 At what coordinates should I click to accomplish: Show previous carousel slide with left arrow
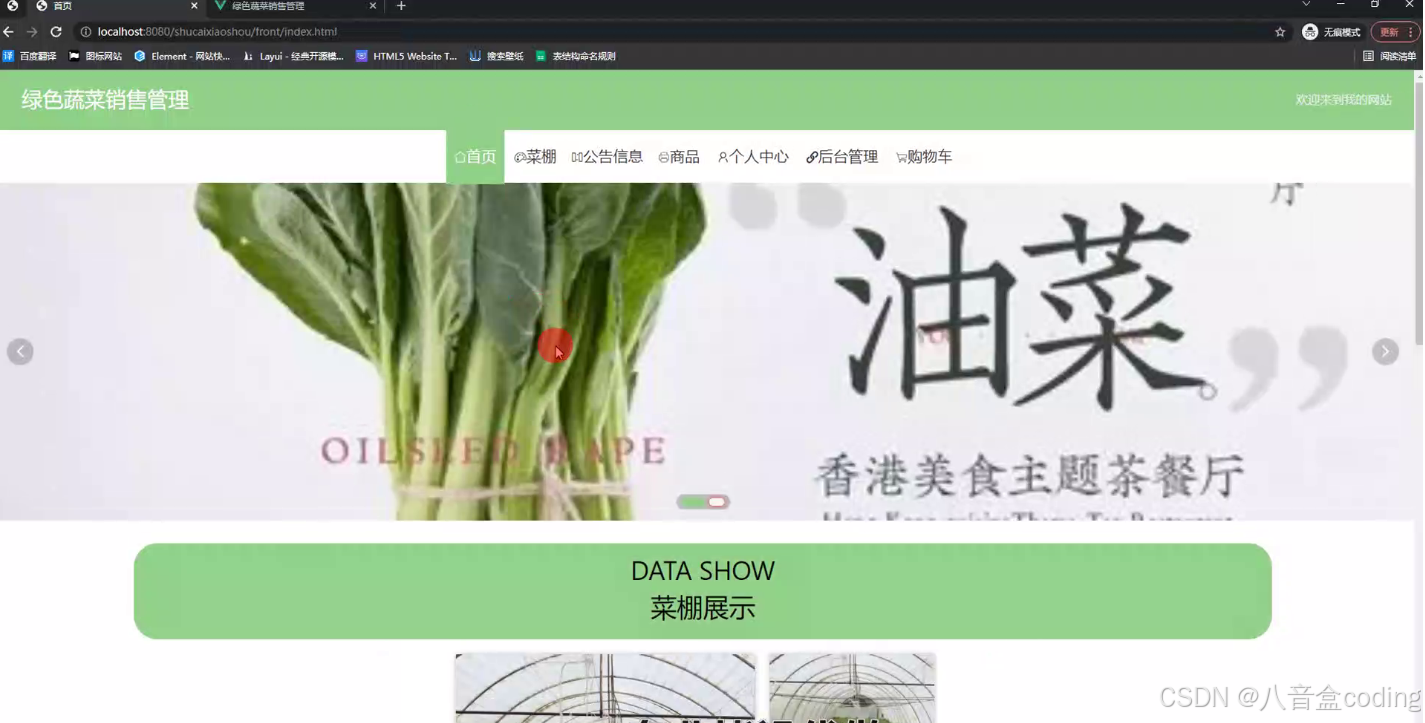(20, 352)
